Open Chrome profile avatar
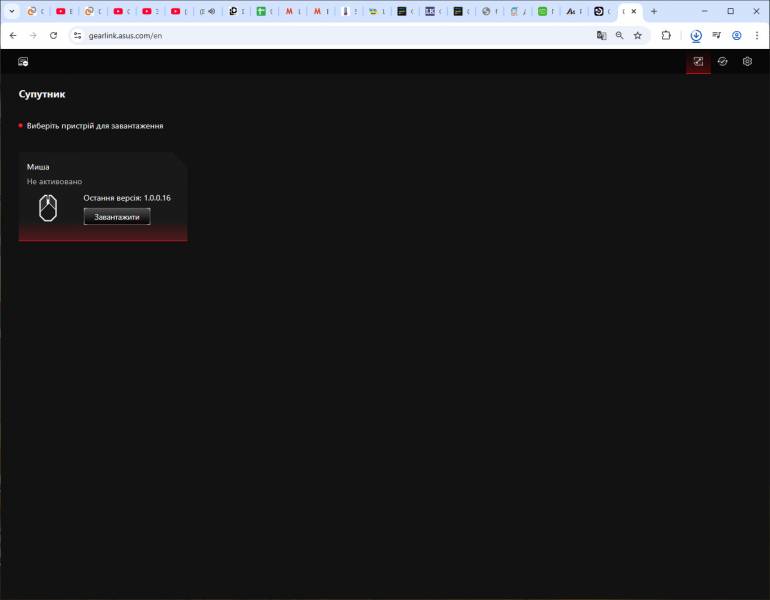 pos(736,35)
